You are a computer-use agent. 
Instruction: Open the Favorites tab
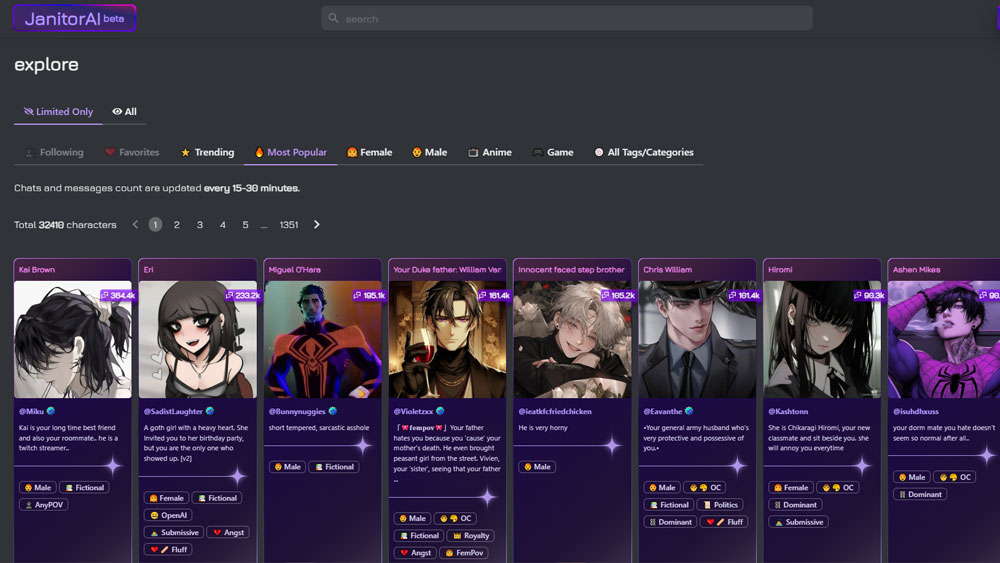coord(132,152)
